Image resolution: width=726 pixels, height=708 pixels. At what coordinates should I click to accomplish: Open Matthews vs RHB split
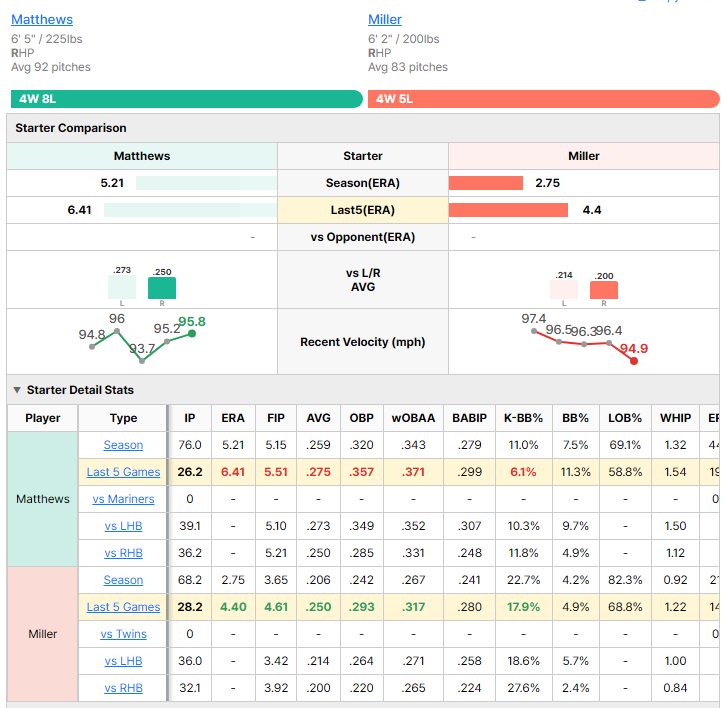pyautogui.click(x=123, y=553)
